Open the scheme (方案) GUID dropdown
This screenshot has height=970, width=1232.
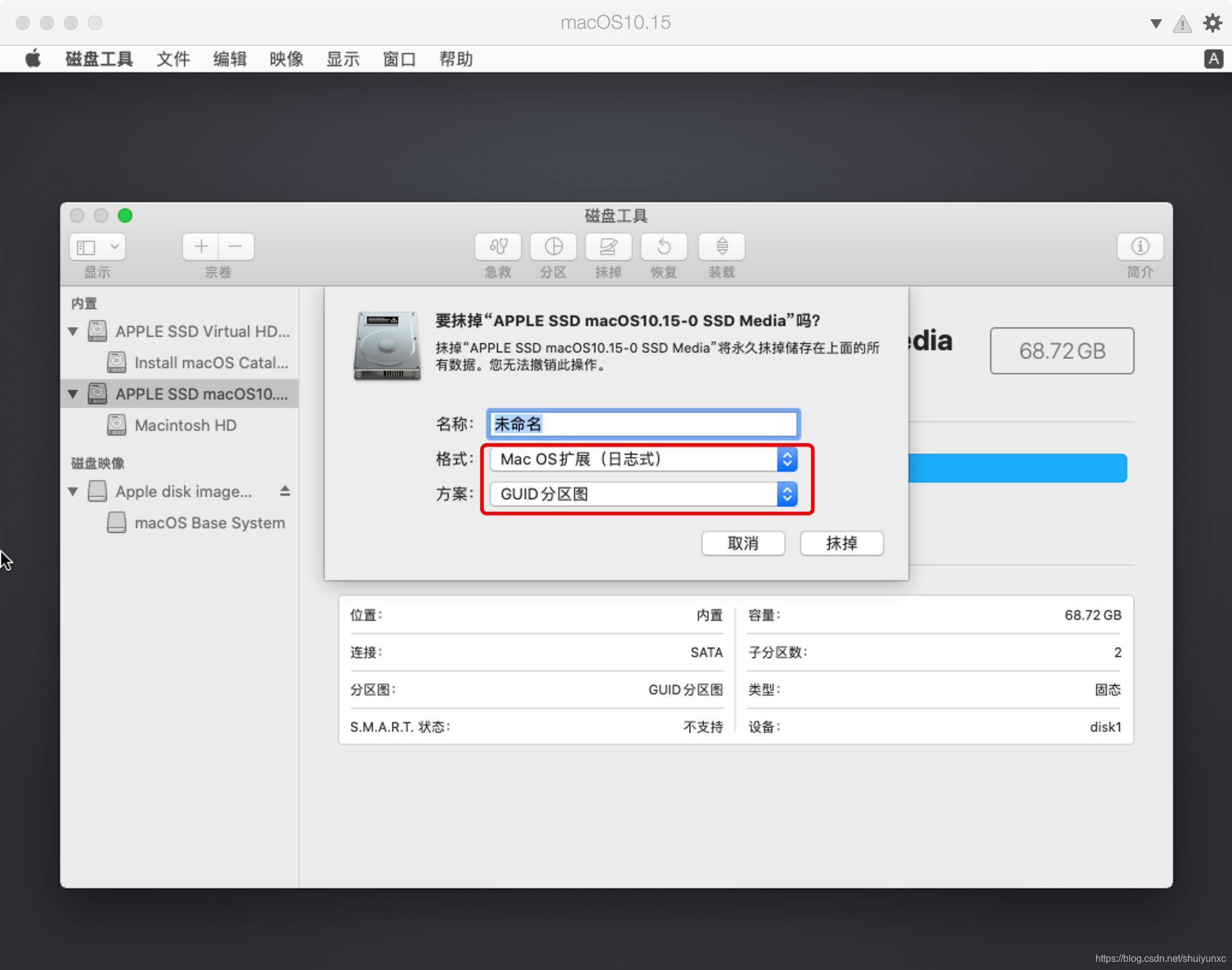pos(644,494)
